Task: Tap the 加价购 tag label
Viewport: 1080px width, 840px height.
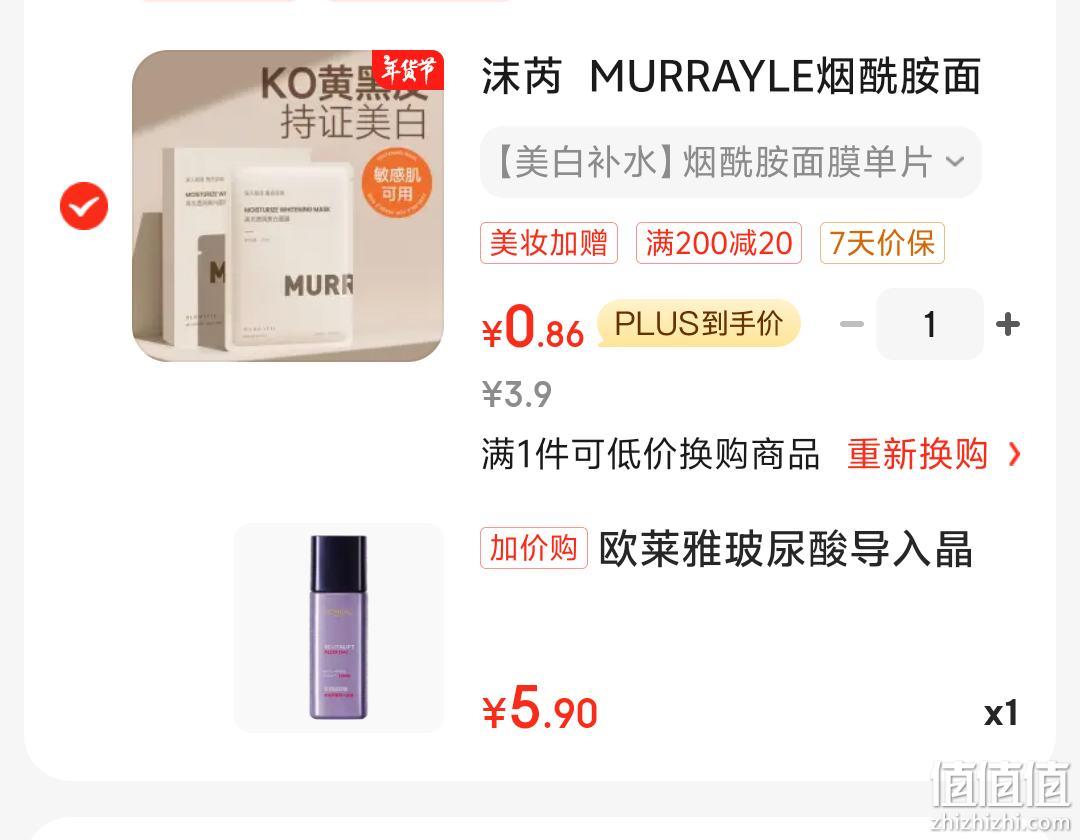Action: pos(534,548)
